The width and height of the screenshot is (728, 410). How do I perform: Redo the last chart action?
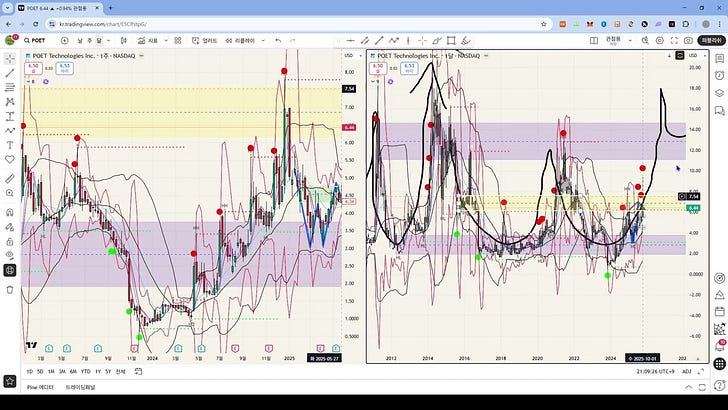click(292, 41)
